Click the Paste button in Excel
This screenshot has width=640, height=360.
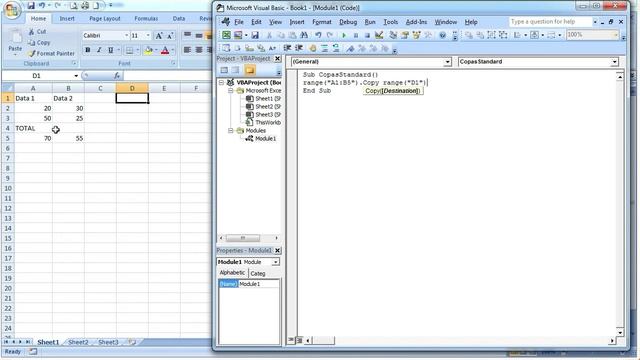coord(16,42)
